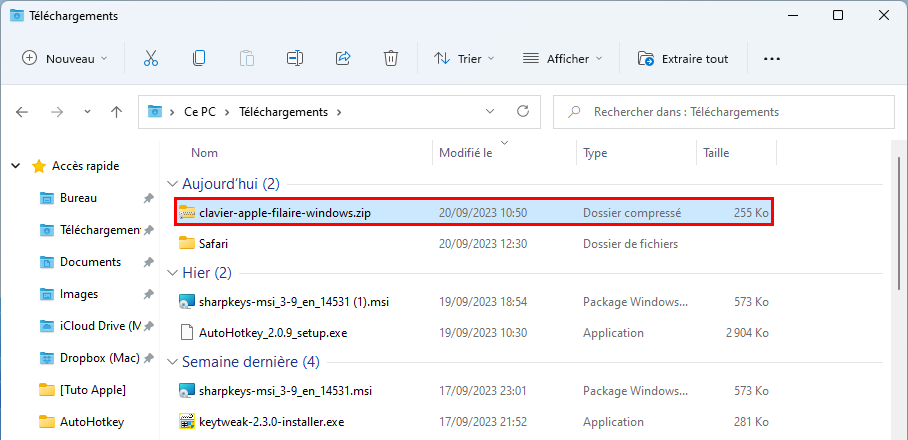Sort by the Nom column header
The width and height of the screenshot is (908, 440).
(x=204, y=153)
